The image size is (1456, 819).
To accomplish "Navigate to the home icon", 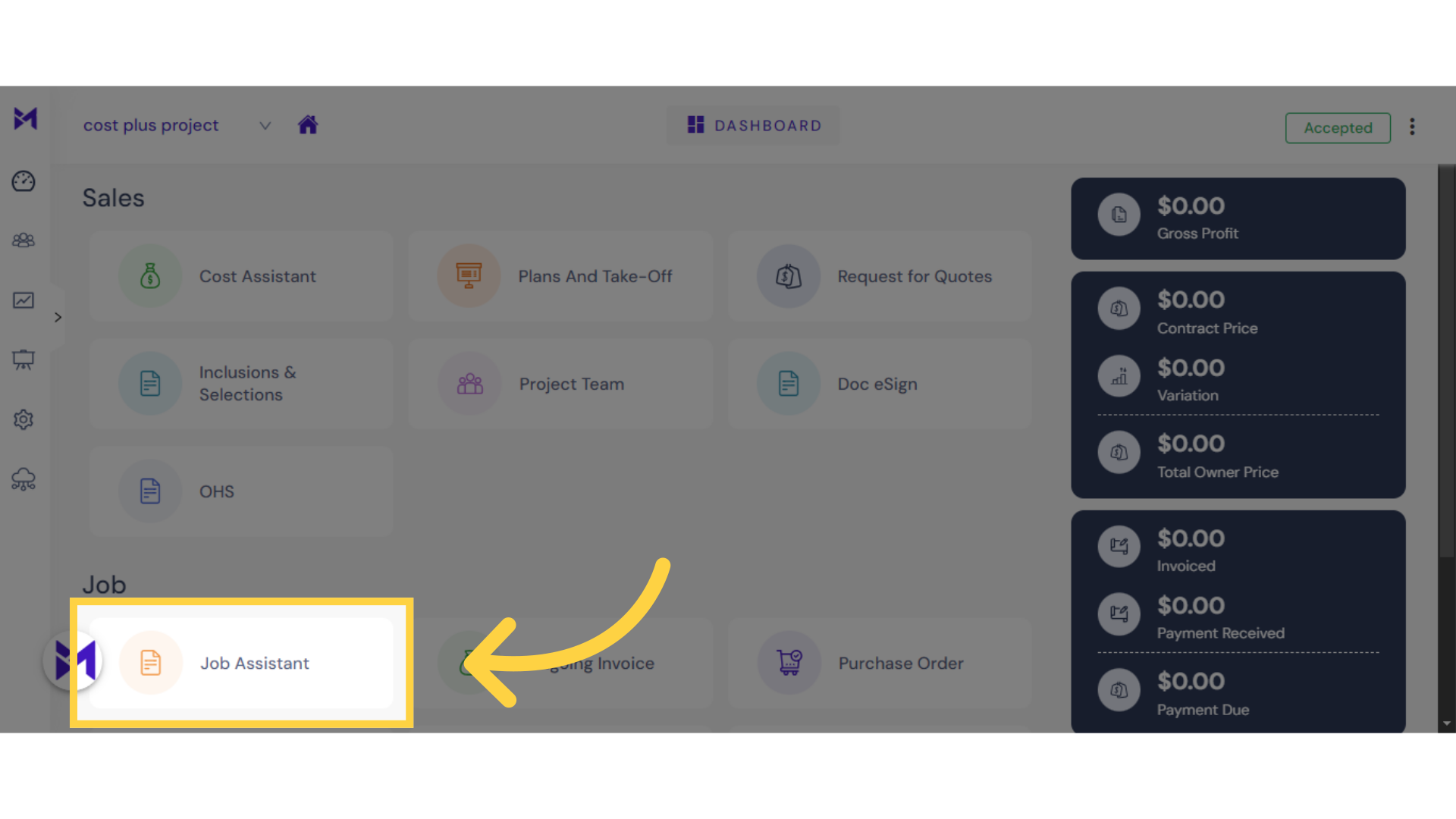I will 308,124.
